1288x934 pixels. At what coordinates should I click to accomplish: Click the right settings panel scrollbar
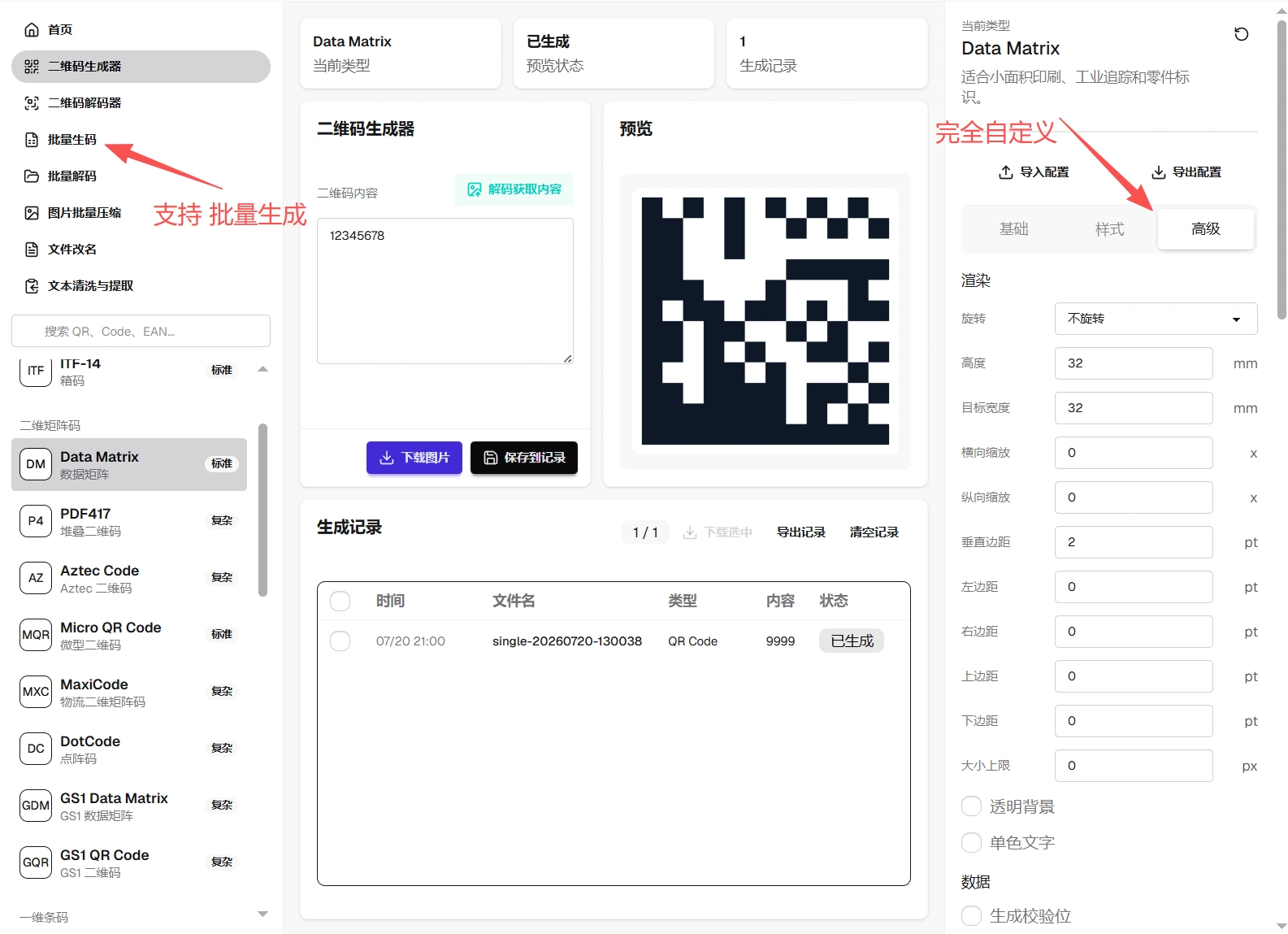coord(1281,170)
